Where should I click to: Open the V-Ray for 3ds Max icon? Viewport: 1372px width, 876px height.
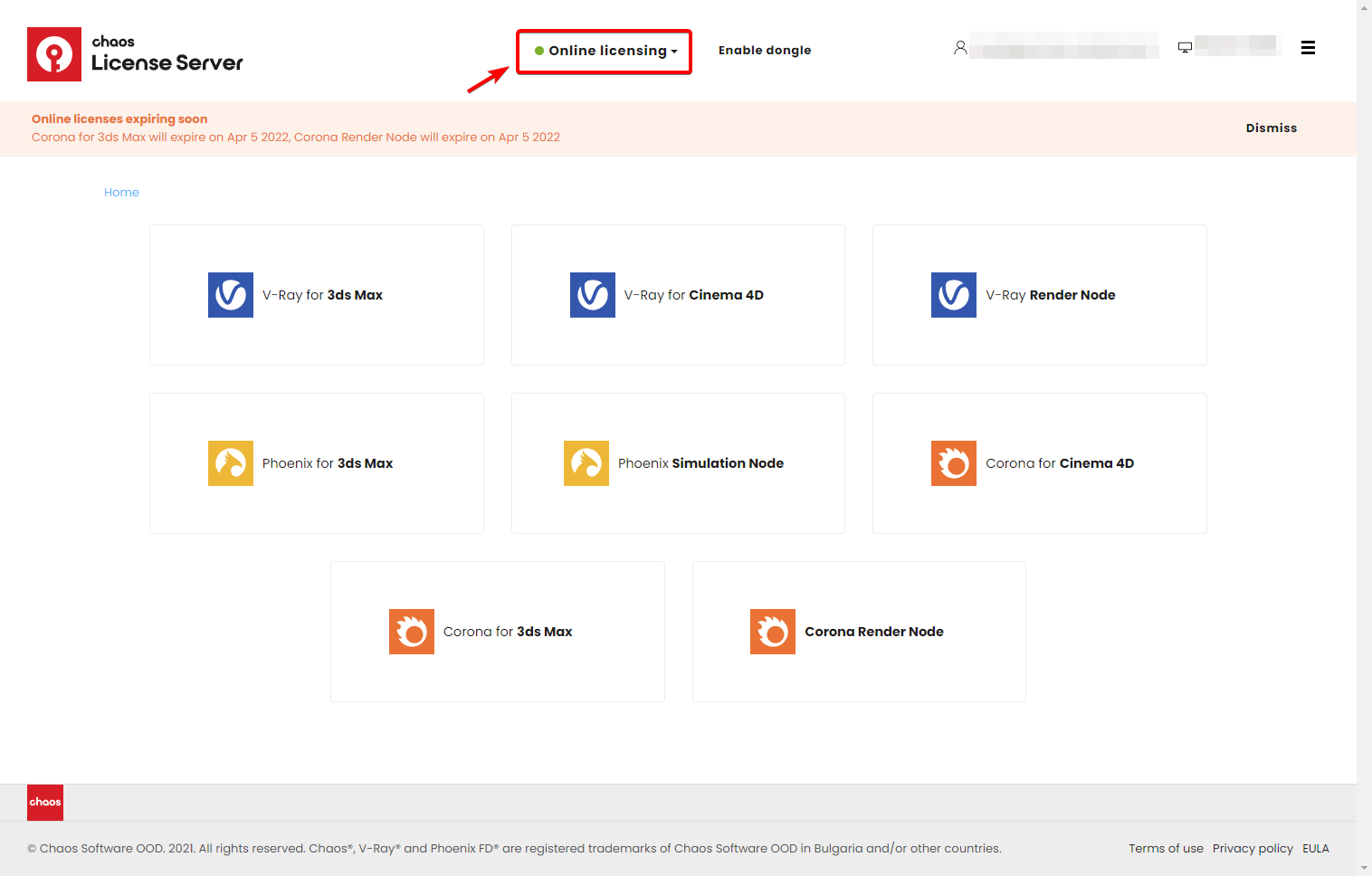[231, 295]
